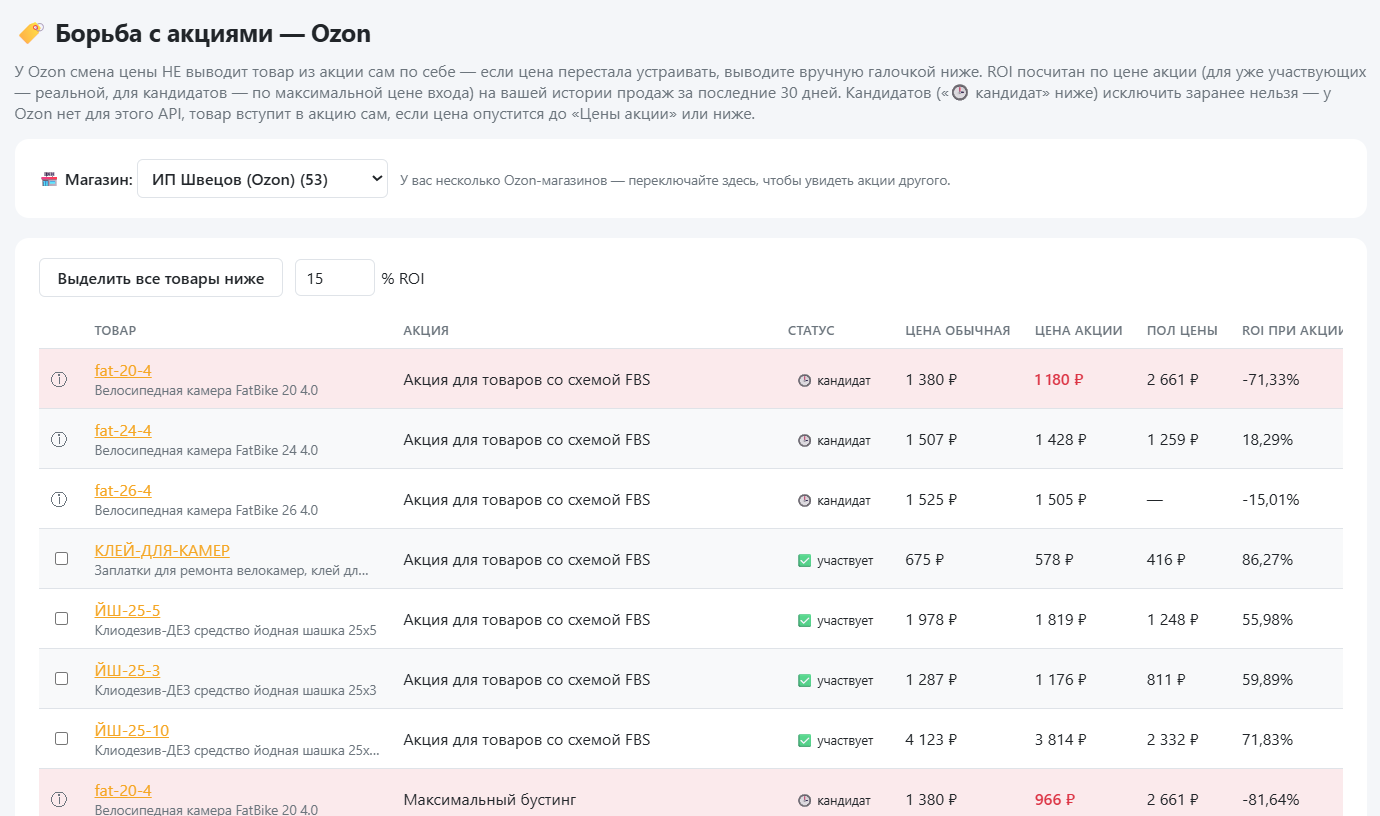Click green check icon for ЙШ-25-5

click(805, 620)
